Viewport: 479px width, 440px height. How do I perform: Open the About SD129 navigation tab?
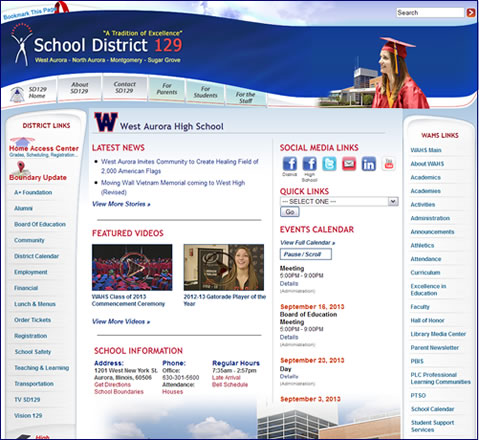coord(79,88)
